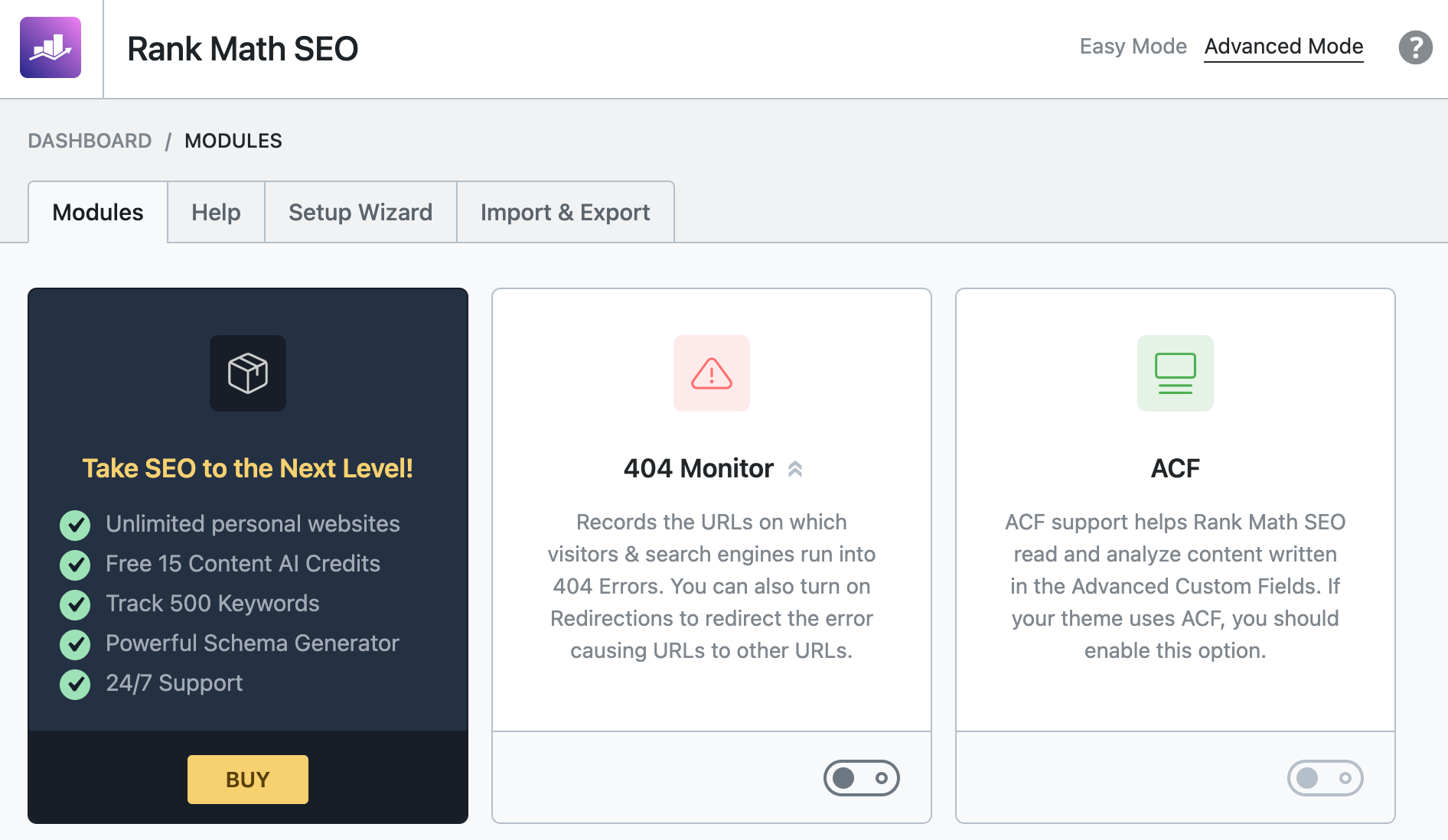Open the Modules tab
The width and height of the screenshot is (1448, 840).
98,212
